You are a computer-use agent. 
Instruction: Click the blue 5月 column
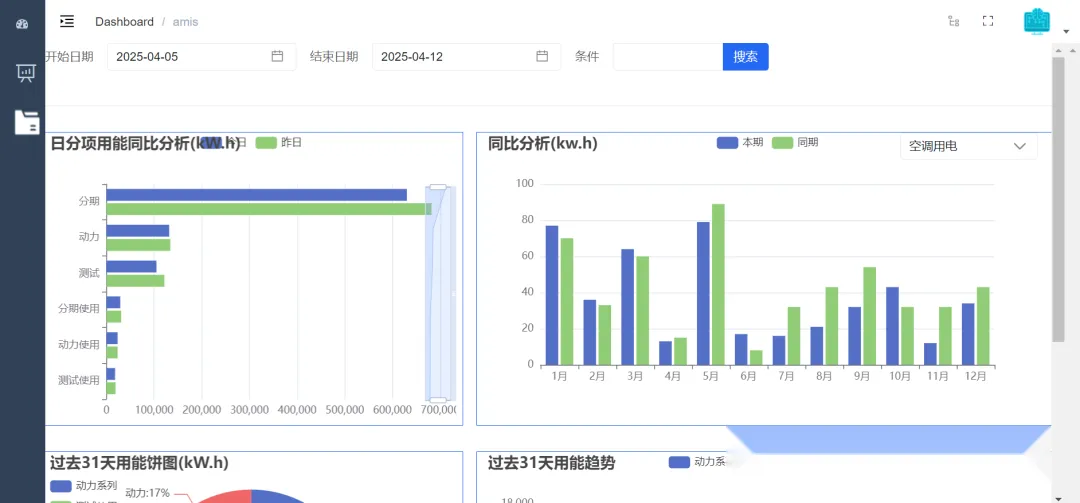(x=703, y=294)
